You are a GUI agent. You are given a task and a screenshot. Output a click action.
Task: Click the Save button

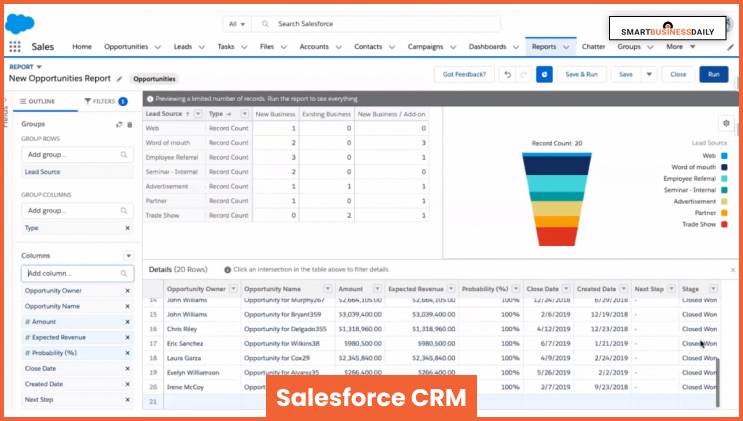[x=625, y=74]
